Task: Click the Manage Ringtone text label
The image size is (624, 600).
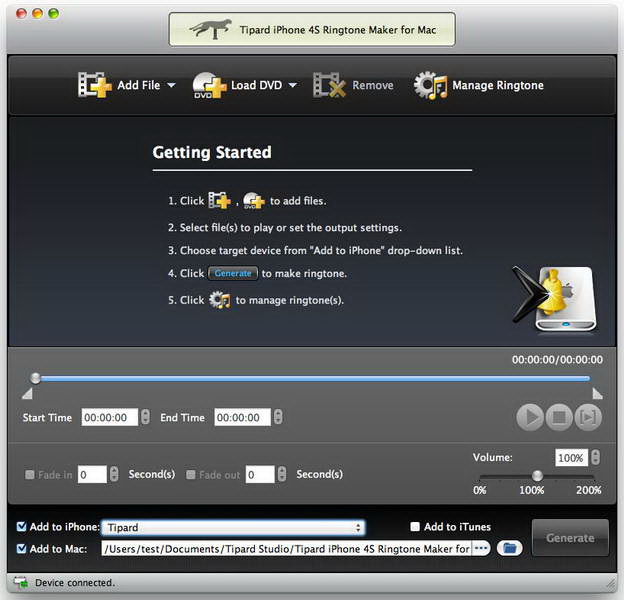Action: coord(498,85)
